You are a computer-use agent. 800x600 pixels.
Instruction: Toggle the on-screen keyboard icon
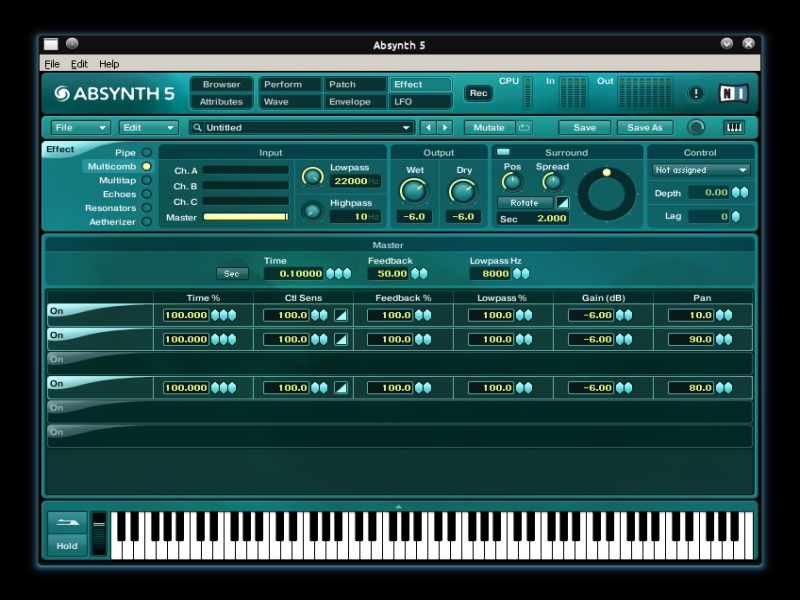(x=733, y=127)
